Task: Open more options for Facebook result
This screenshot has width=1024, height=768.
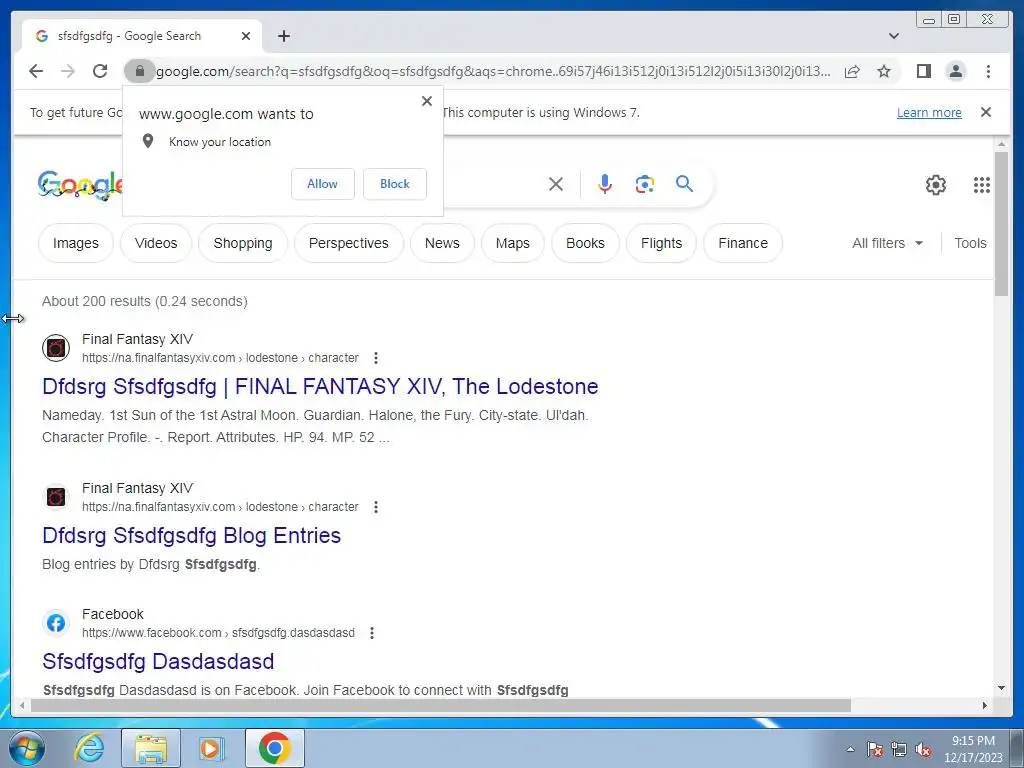Action: [x=372, y=633]
